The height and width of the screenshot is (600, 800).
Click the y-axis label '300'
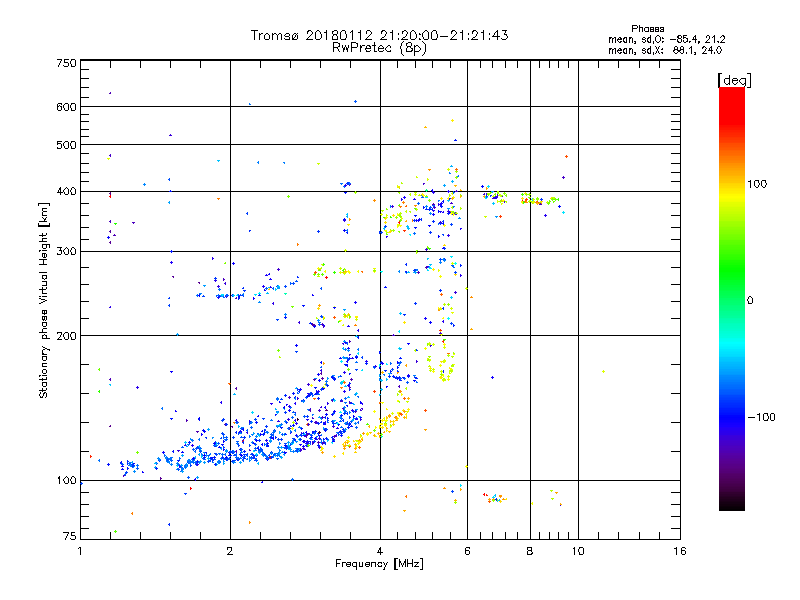point(66,252)
